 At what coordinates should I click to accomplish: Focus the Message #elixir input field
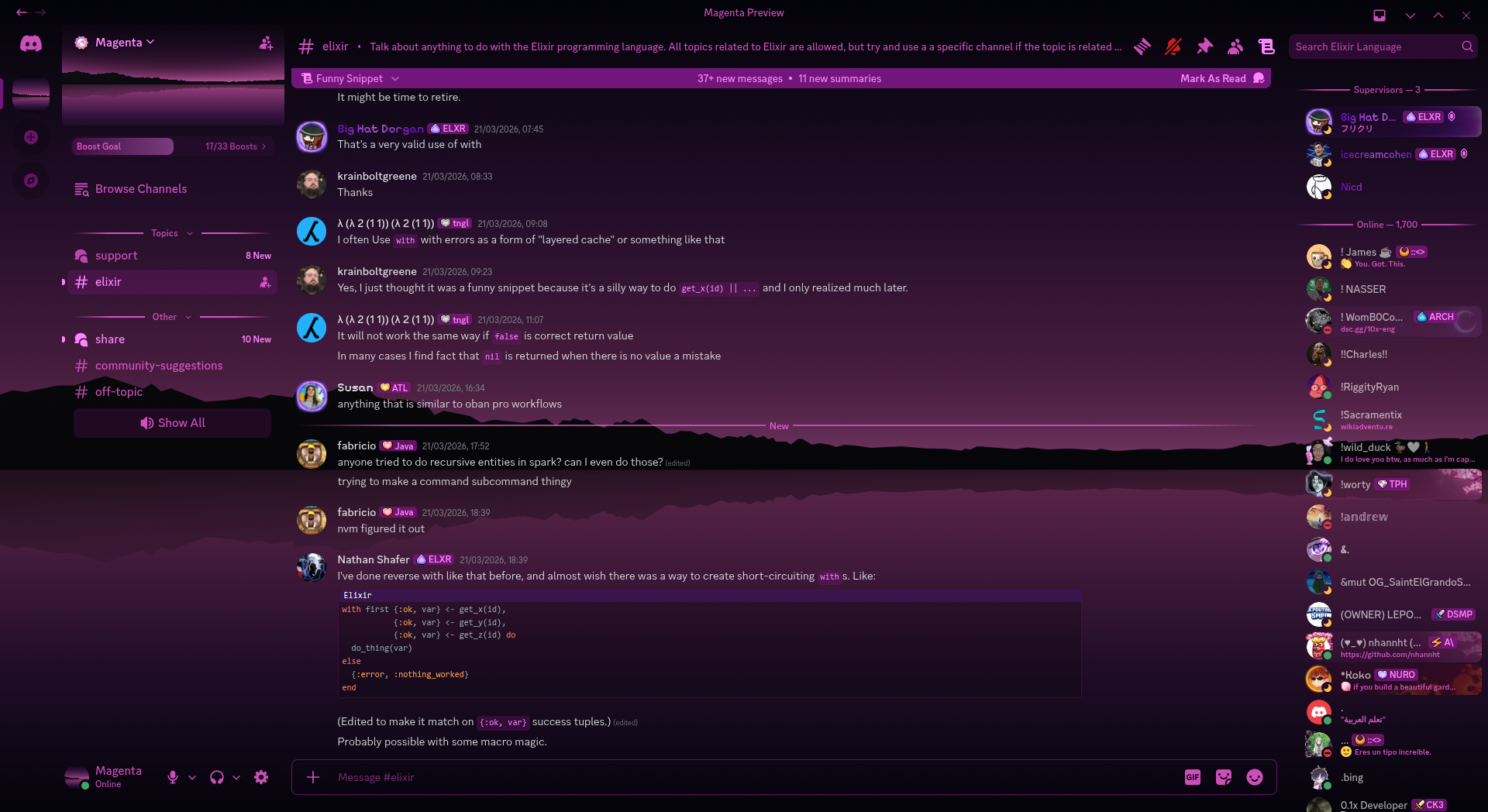[752, 777]
